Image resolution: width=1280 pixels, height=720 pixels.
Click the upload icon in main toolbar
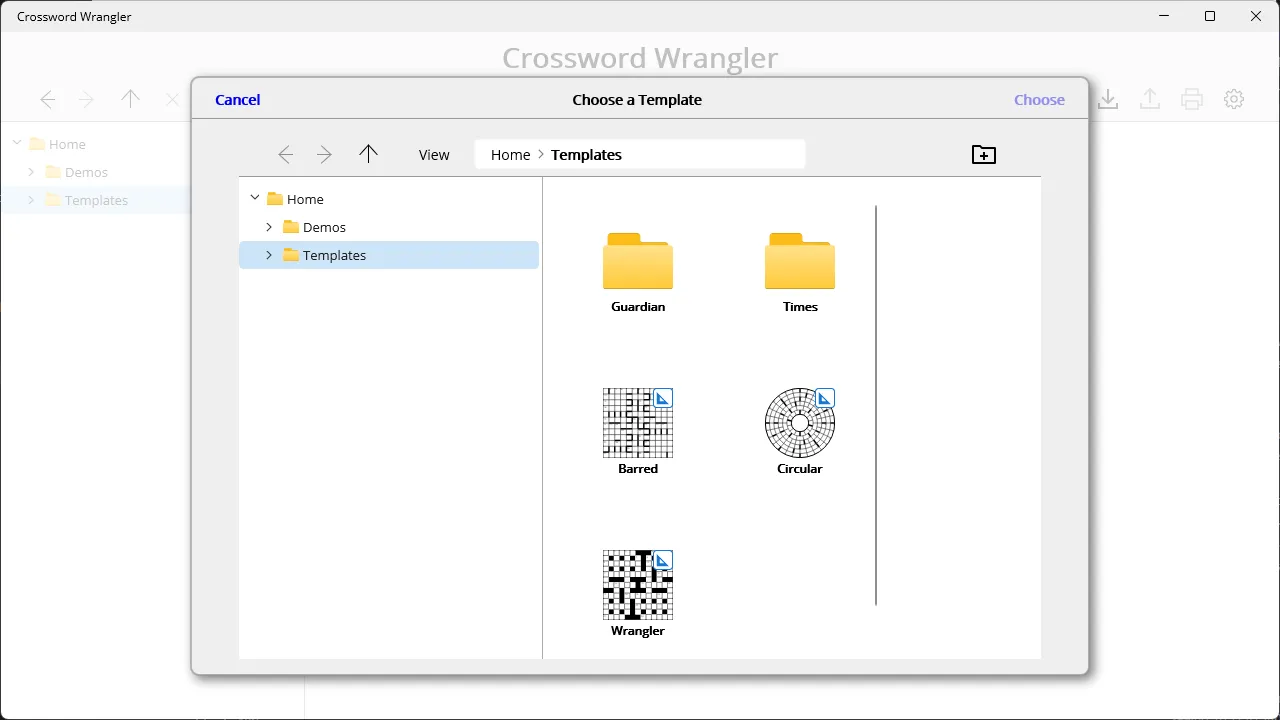1150,99
